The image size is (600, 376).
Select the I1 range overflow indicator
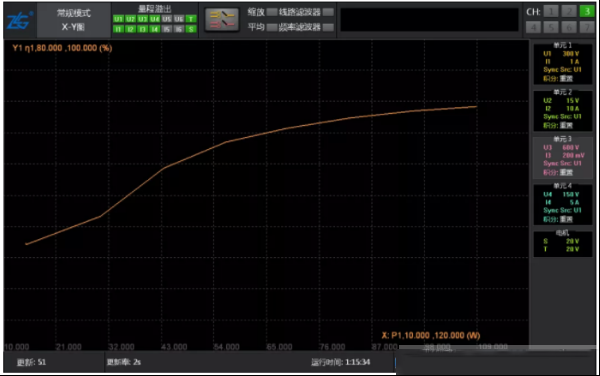118,29
